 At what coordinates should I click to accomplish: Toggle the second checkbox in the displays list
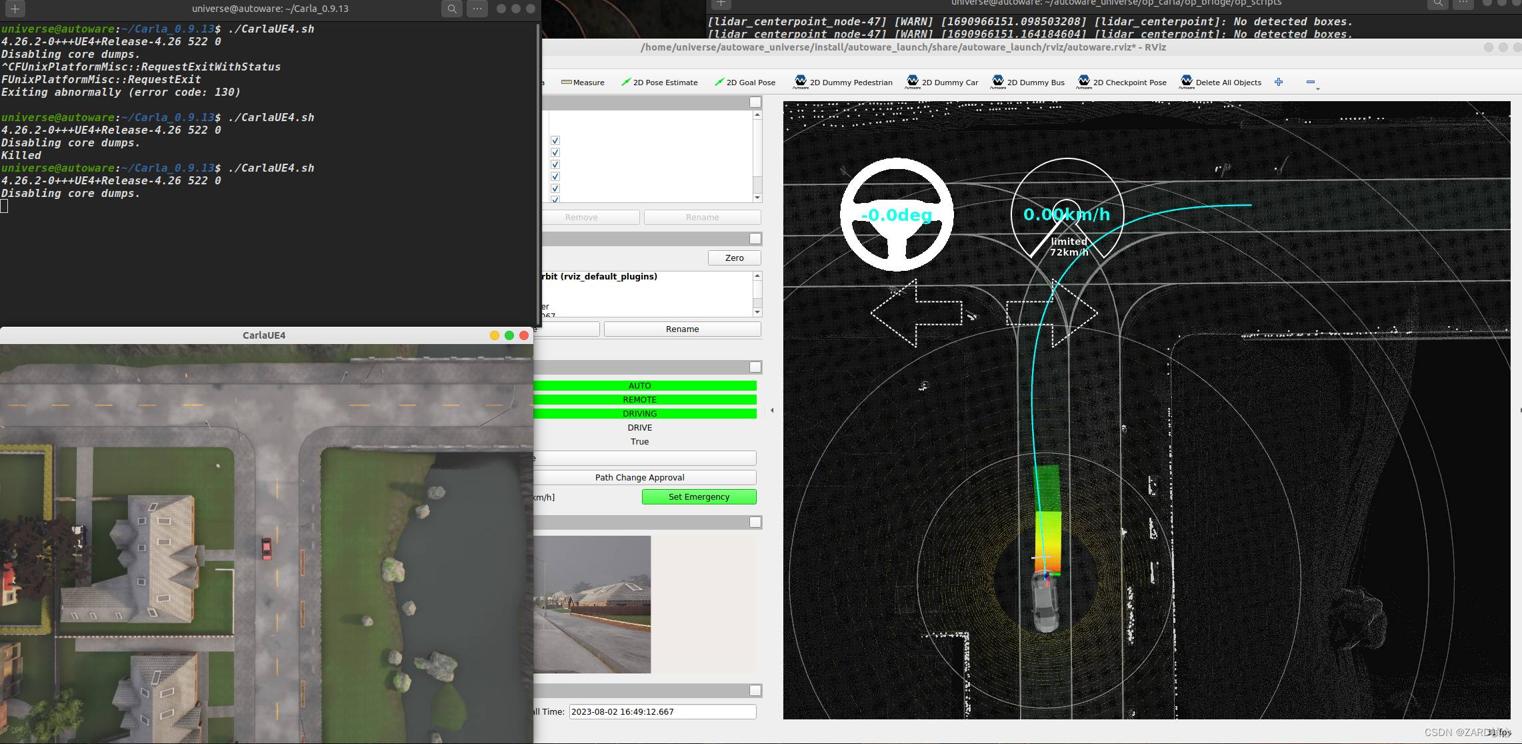point(555,153)
